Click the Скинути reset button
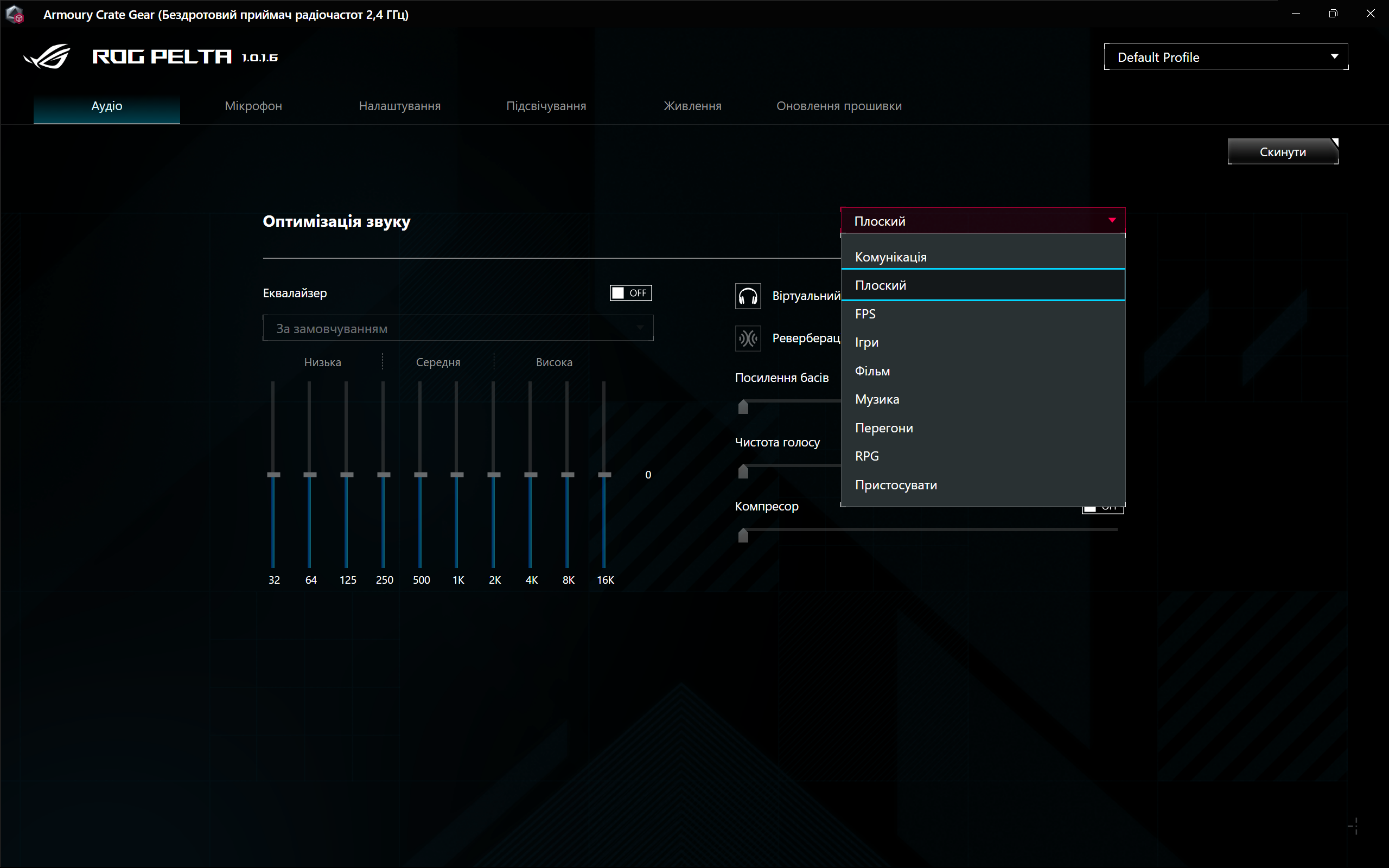Image resolution: width=1389 pixels, height=868 pixels. pos(1283,151)
